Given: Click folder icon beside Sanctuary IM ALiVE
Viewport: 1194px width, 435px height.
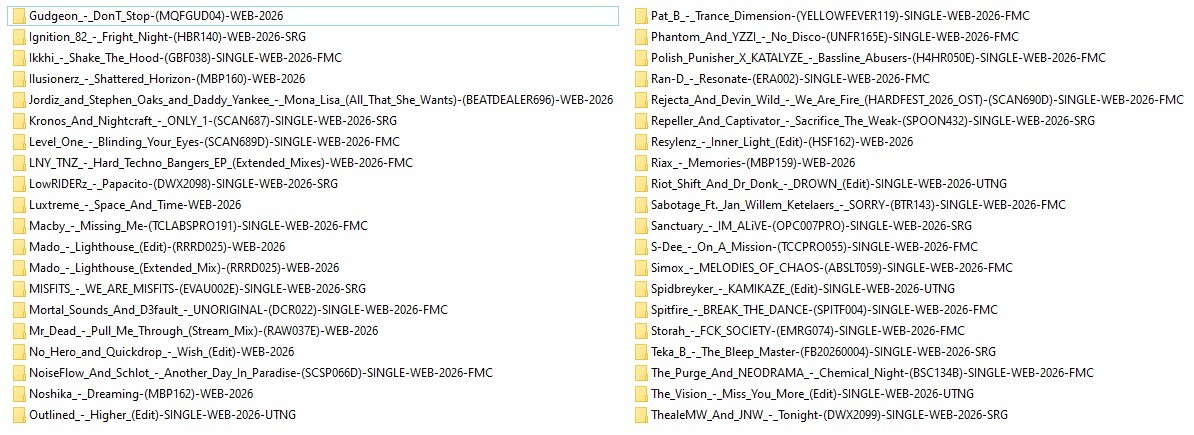Looking at the screenshot, I should tap(641, 225).
